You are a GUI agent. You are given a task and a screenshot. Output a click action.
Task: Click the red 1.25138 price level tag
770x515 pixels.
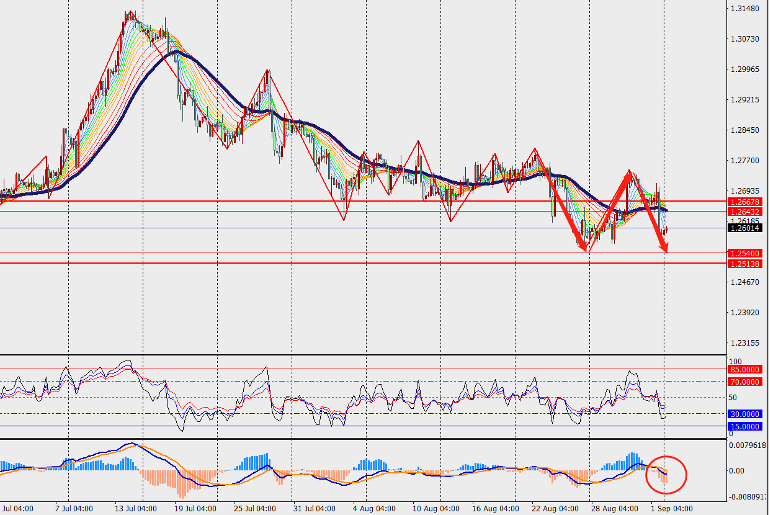tap(745, 264)
